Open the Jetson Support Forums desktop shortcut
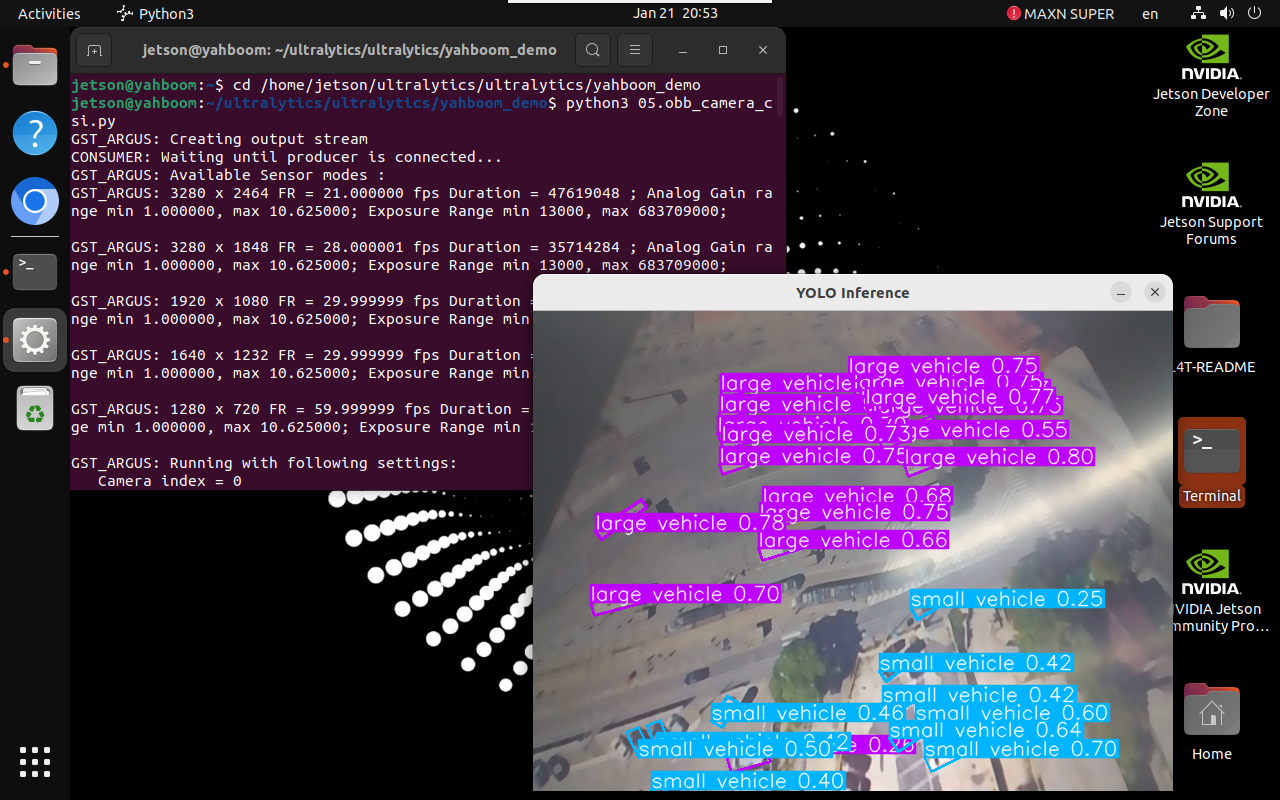 1211,204
